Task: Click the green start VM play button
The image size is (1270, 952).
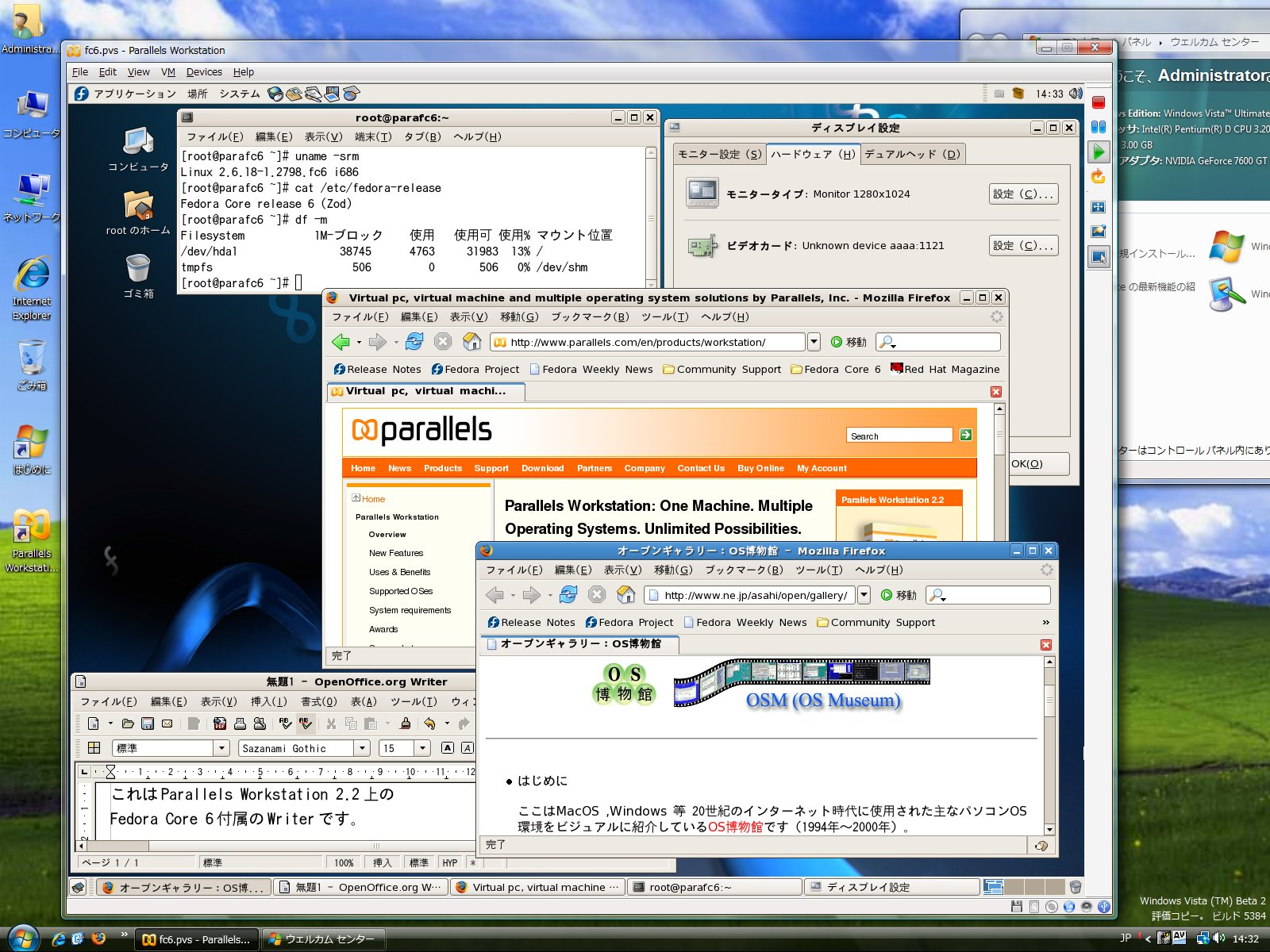Action: 1099,152
